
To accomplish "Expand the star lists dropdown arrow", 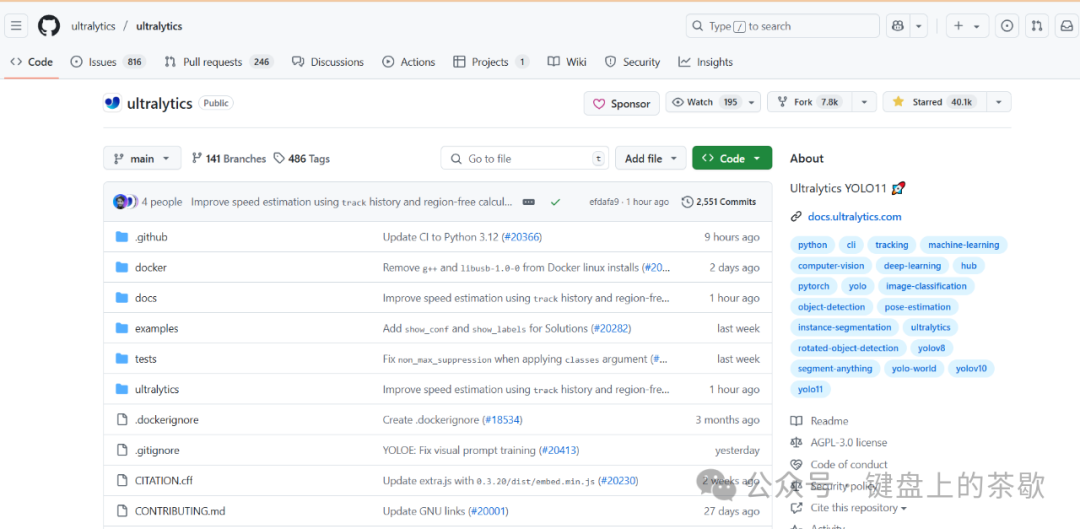I will (x=999, y=102).
